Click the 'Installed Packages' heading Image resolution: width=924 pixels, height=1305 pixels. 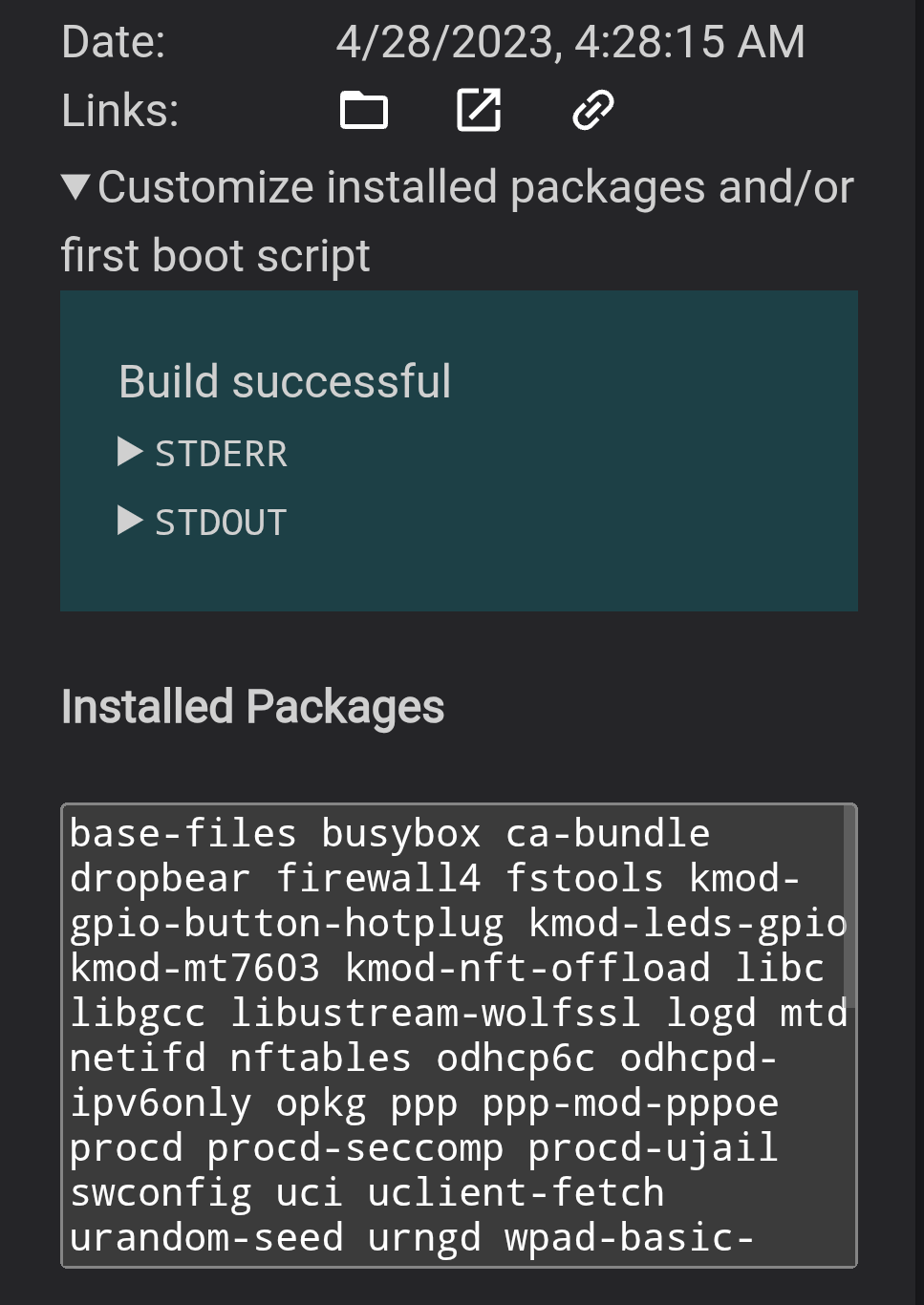[252, 707]
